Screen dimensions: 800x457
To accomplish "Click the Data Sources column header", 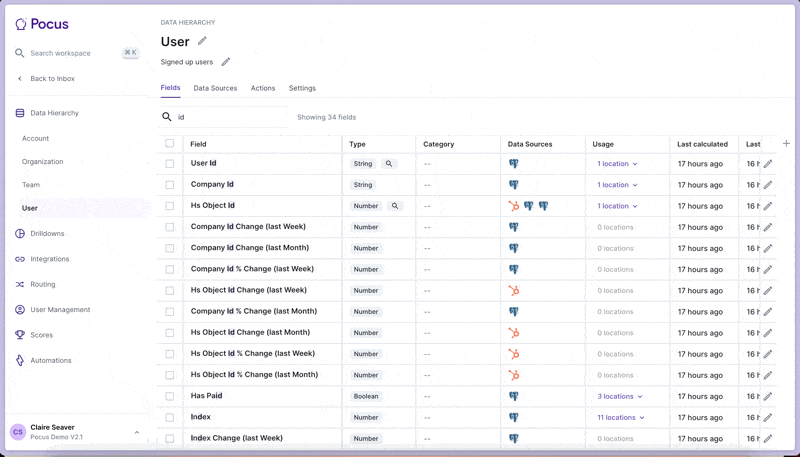I will coord(530,144).
